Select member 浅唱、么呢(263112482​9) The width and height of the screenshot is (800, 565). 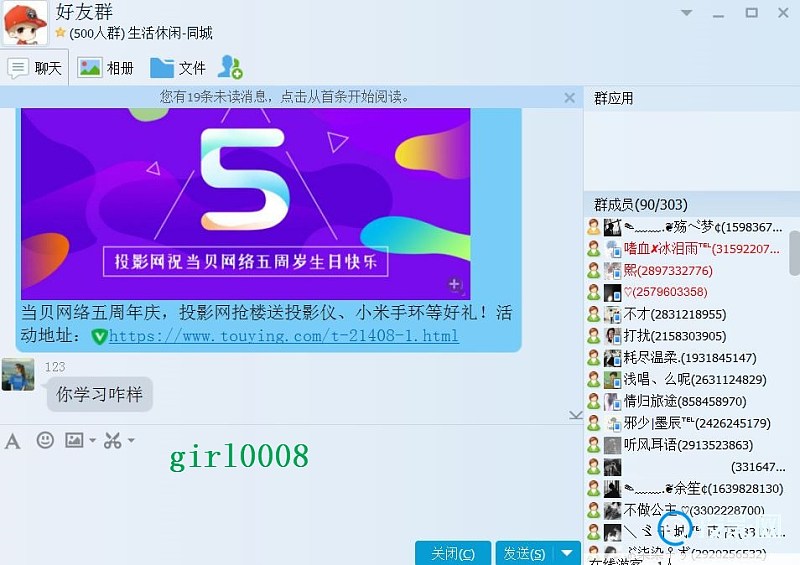[x=688, y=379]
